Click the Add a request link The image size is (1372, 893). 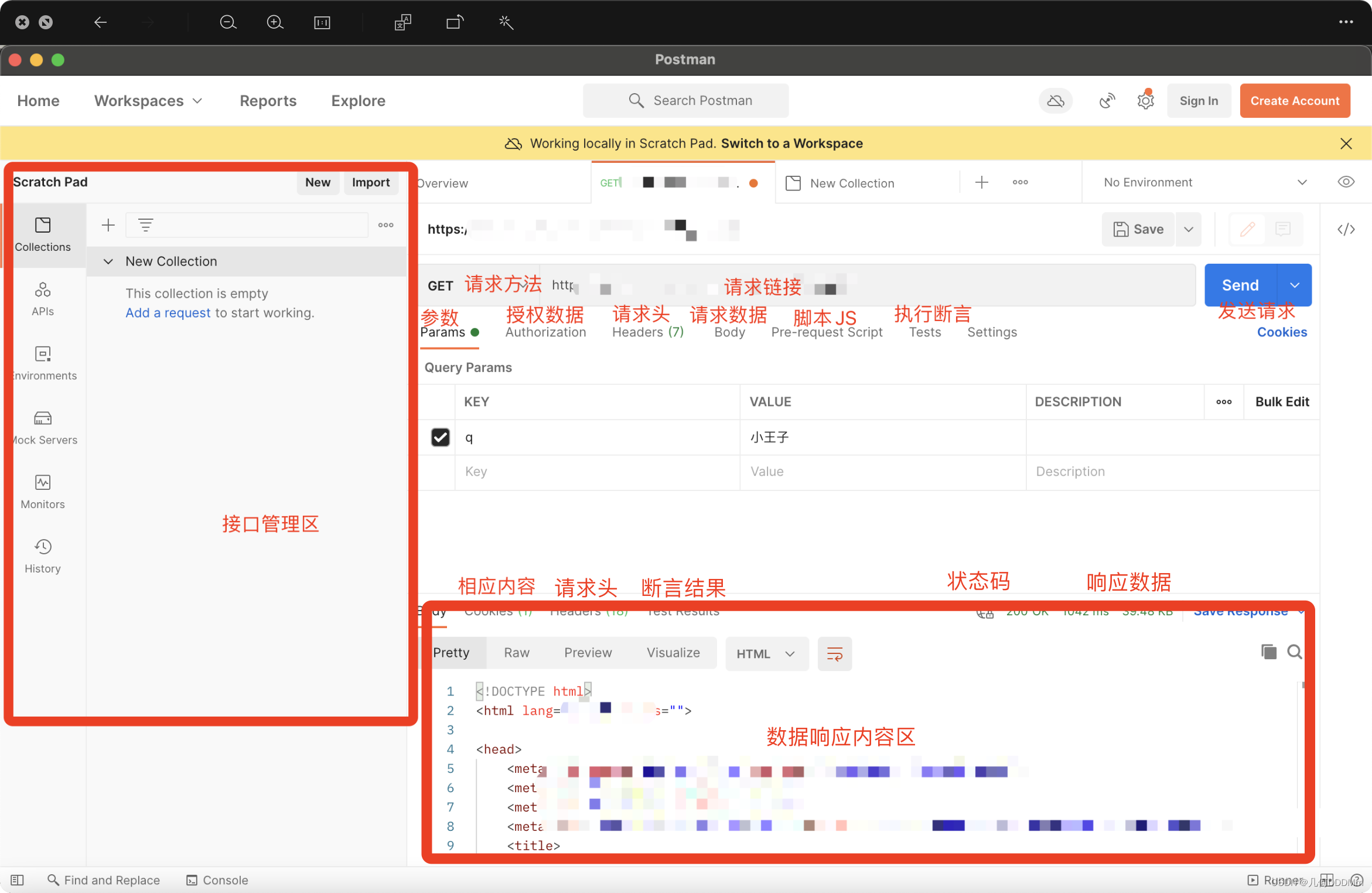coord(168,313)
